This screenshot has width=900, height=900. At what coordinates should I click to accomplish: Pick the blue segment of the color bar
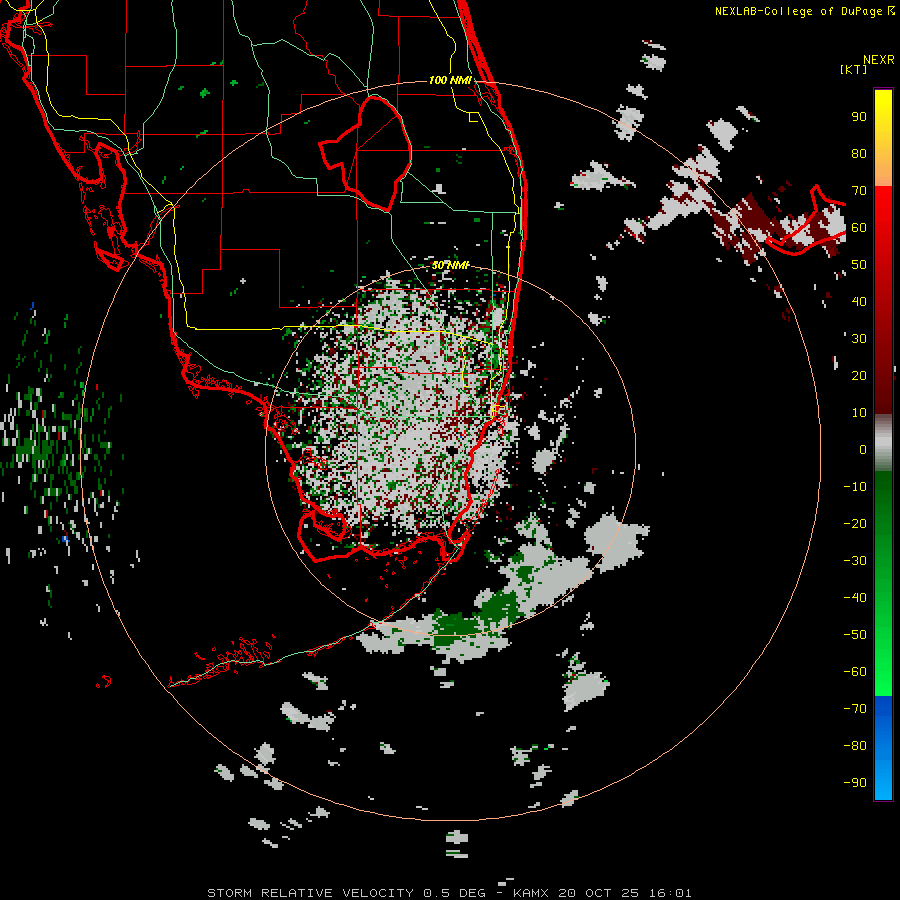pos(883,748)
